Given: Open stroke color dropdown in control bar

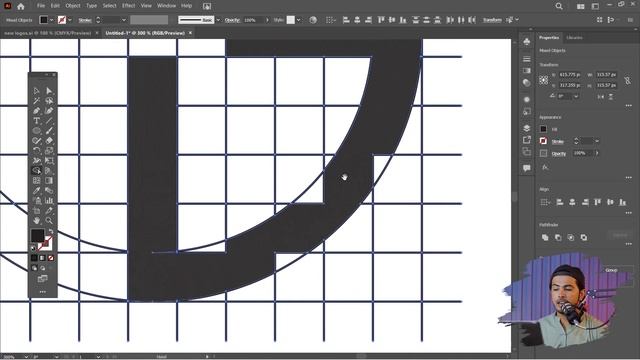Looking at the screenshot, I should pos(70,20).
